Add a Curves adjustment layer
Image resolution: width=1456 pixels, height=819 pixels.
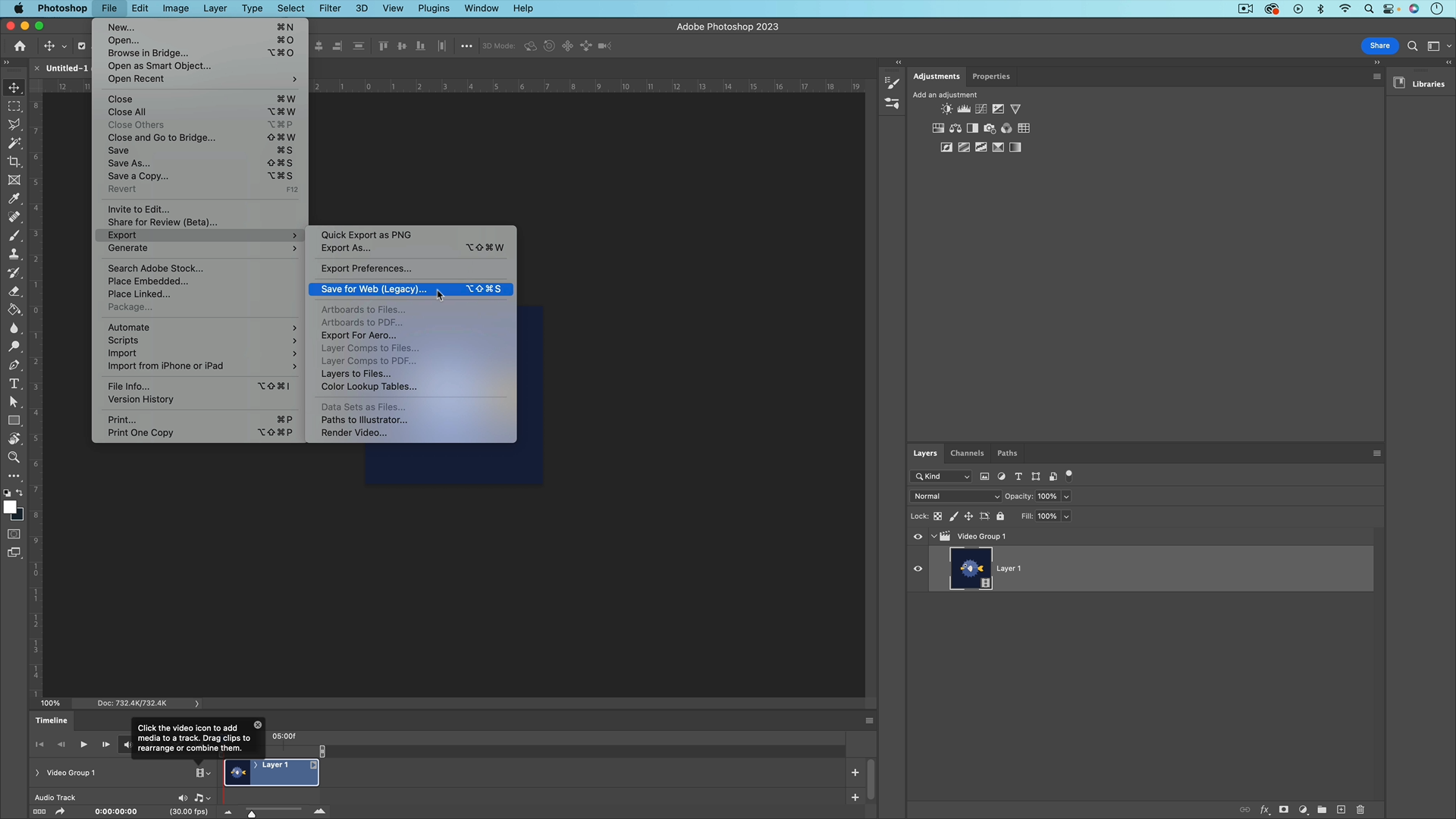click(x=981, y=108)
